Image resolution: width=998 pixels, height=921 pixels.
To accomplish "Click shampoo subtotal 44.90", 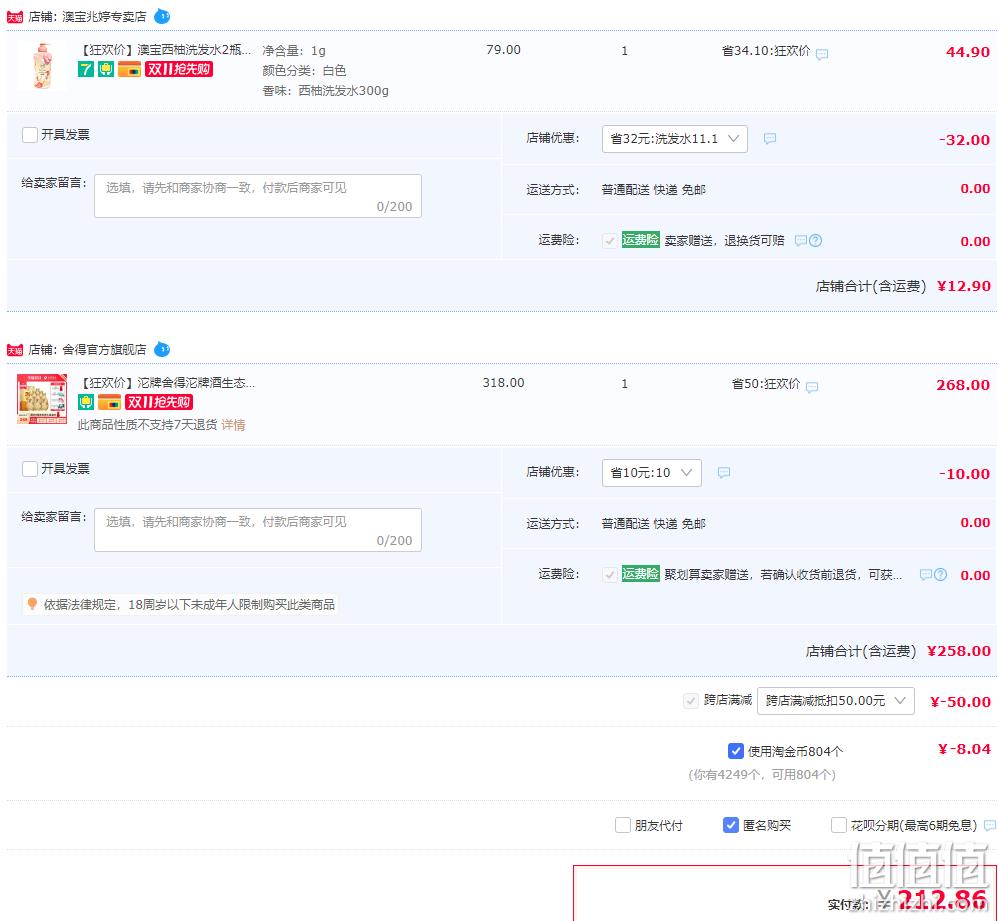I will pos(967,52).
